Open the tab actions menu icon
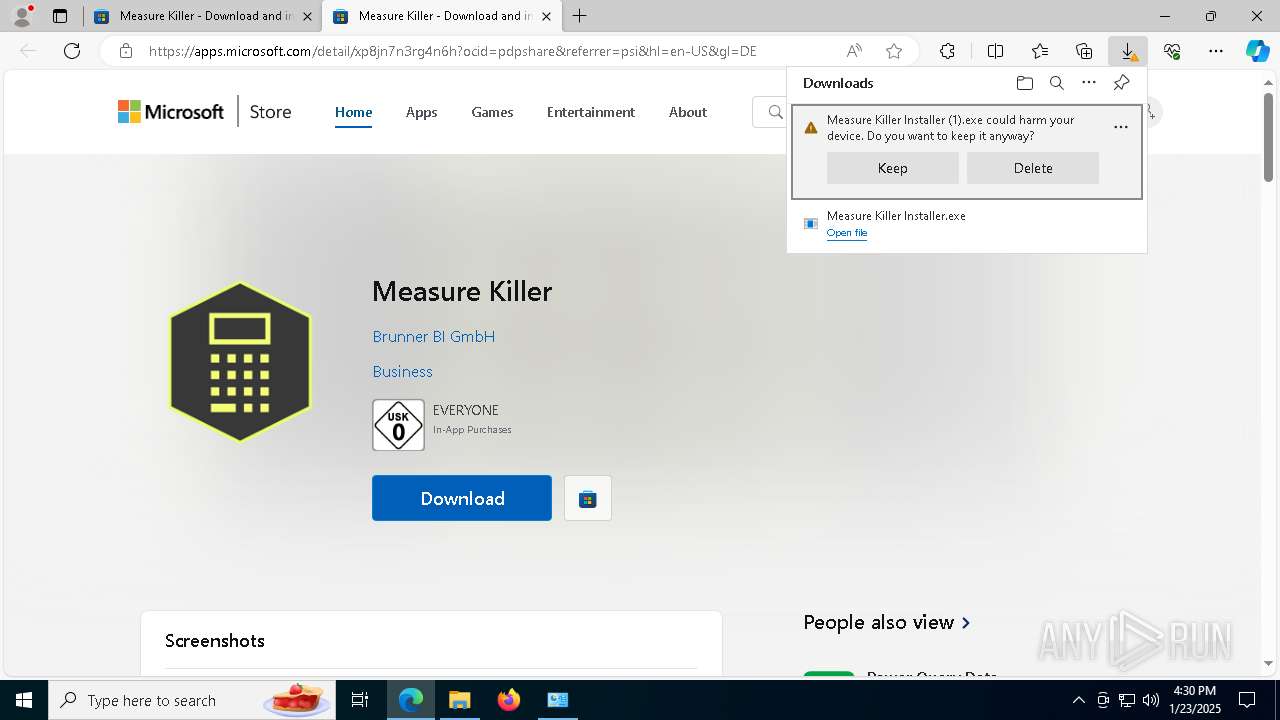 click(x=60, y=16)
